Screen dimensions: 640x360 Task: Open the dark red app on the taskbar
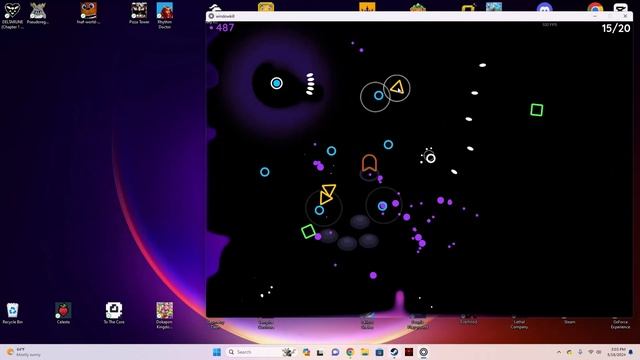(409, 352)
